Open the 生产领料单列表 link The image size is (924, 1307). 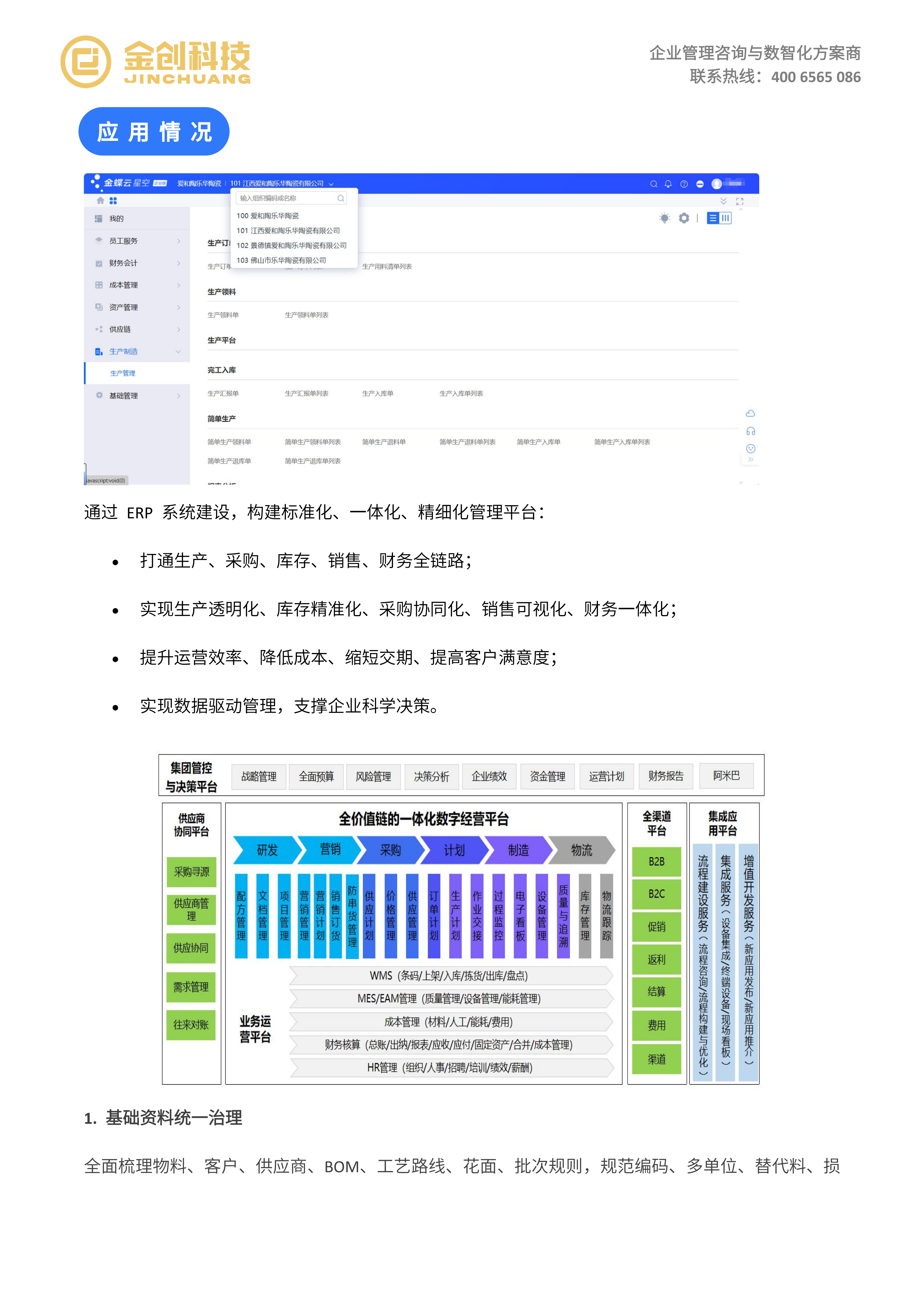tap(306, 315)
